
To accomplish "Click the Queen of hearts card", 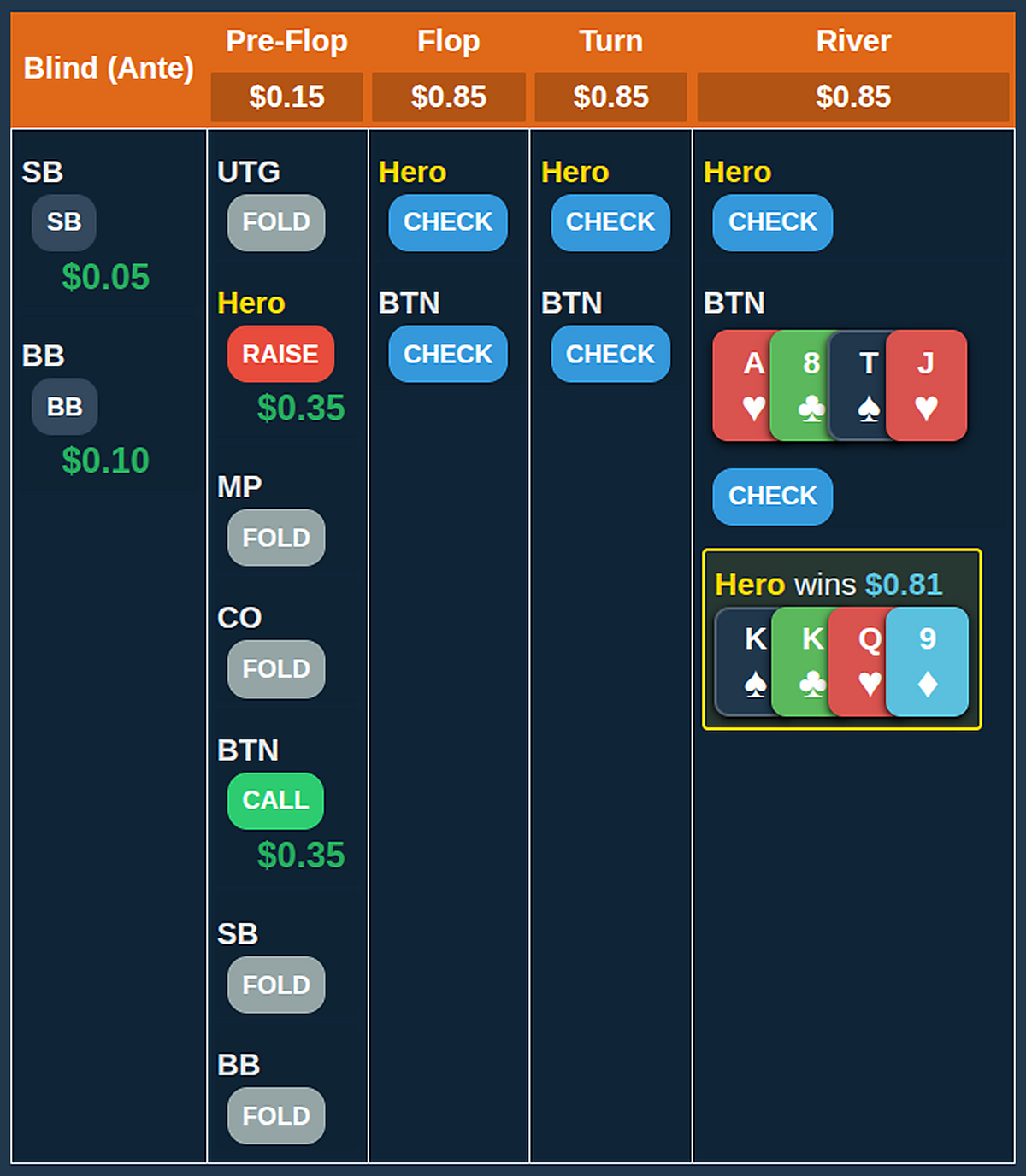I will pyautogui.click(x=858, y=661).
